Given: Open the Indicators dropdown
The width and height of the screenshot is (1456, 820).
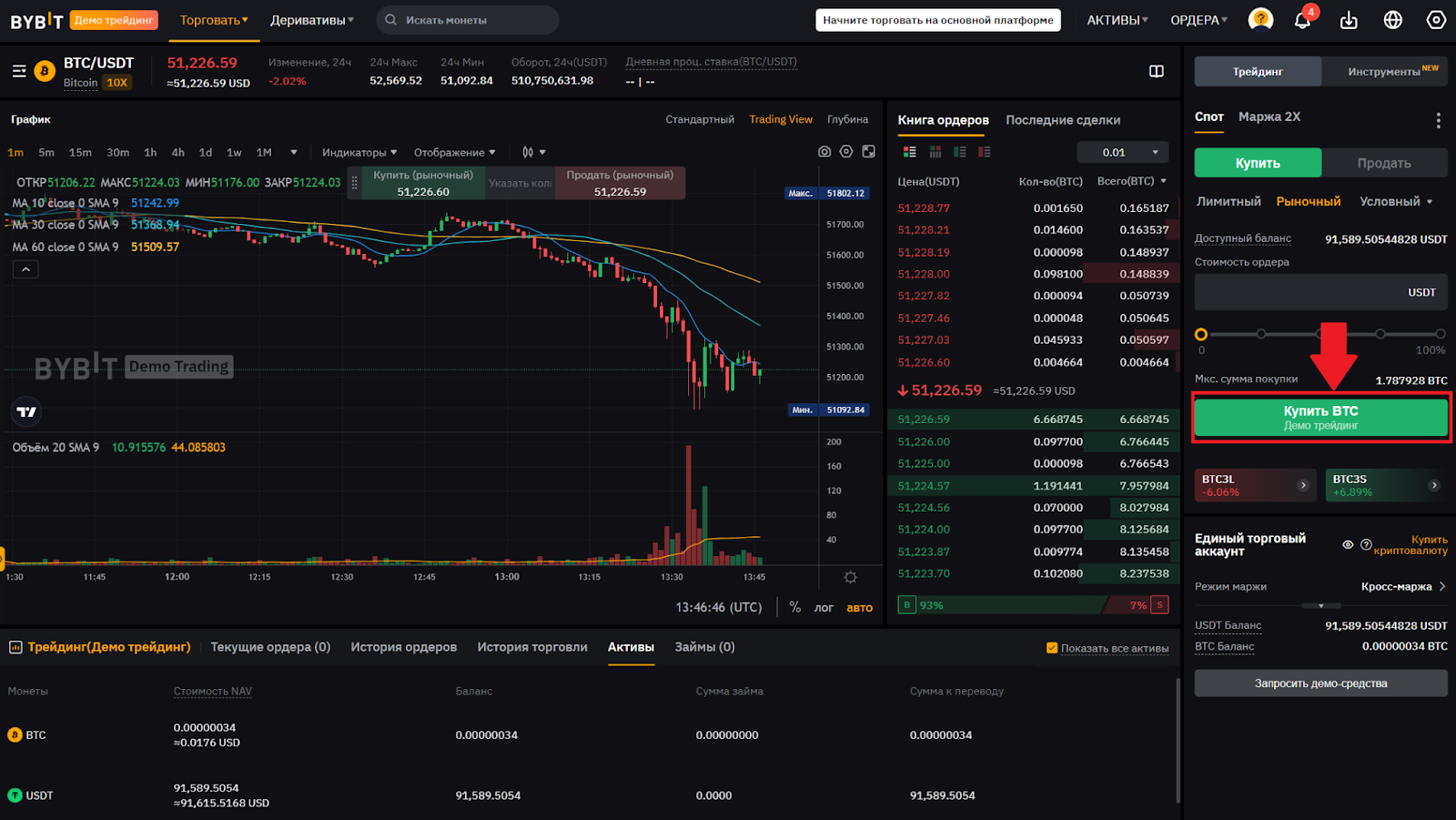Looking at the screenshot, I should coord(359,152).
